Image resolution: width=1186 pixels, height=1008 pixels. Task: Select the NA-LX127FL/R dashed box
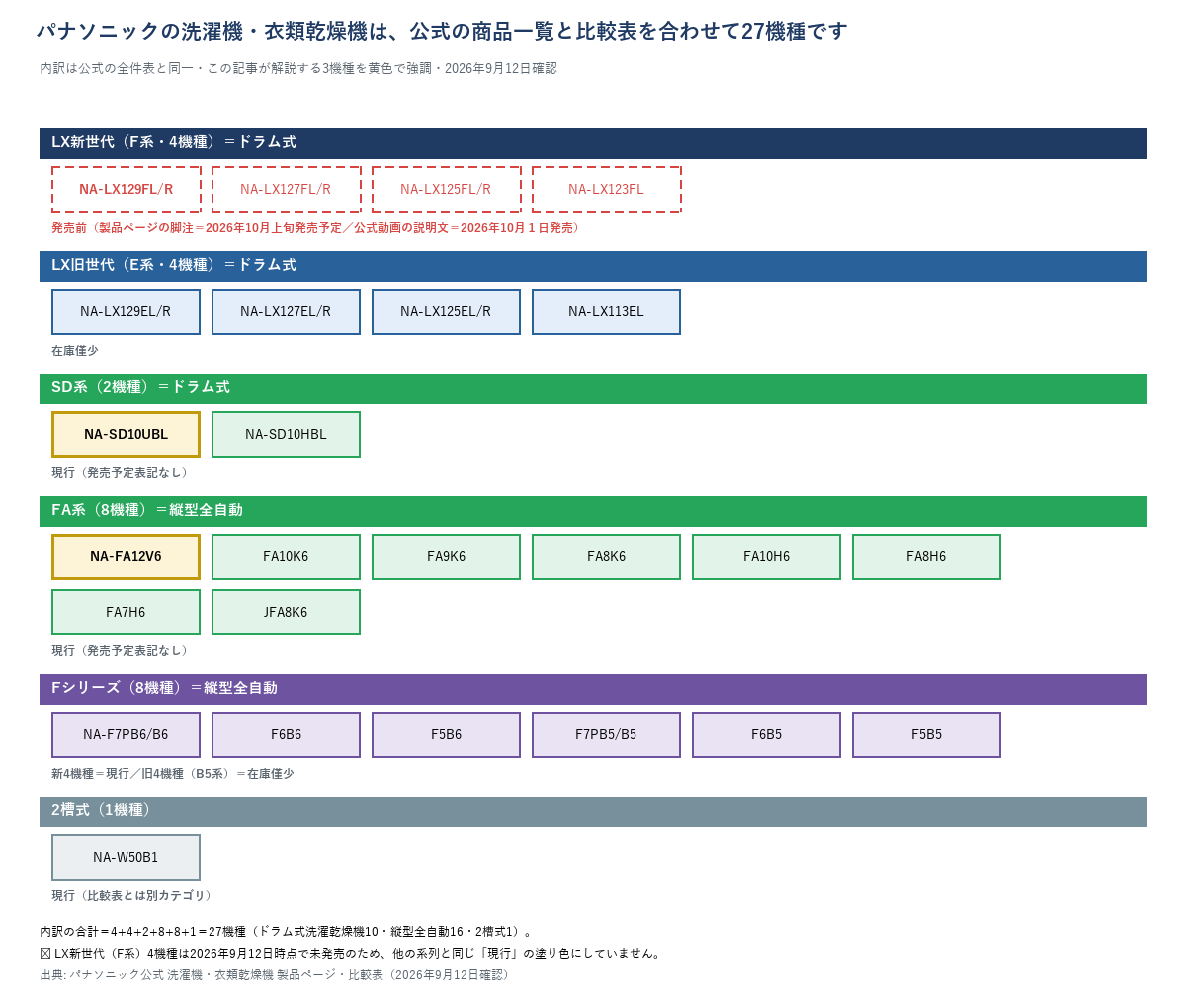coord(287,190)
